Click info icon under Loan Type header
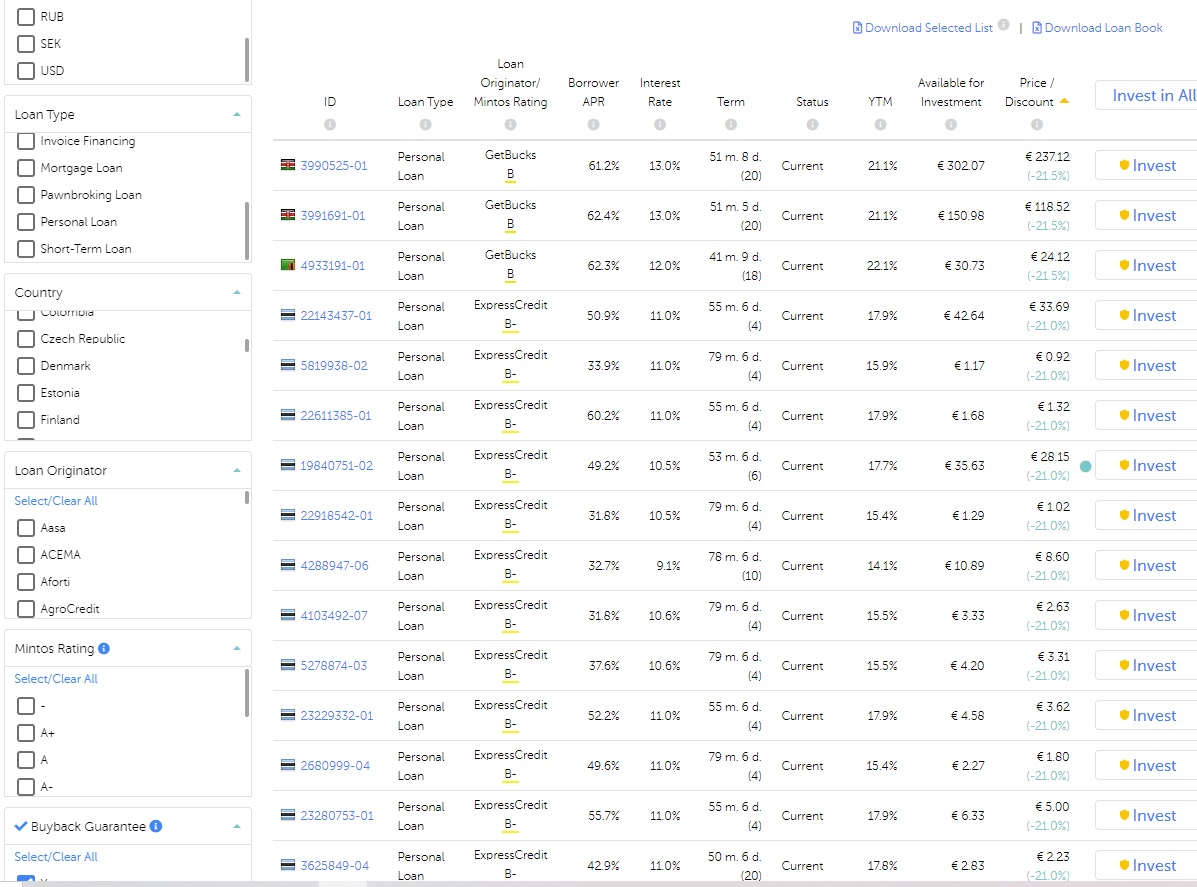This screenshot has height=887, width=1197. pyautogui.click(x=425, y=124)
